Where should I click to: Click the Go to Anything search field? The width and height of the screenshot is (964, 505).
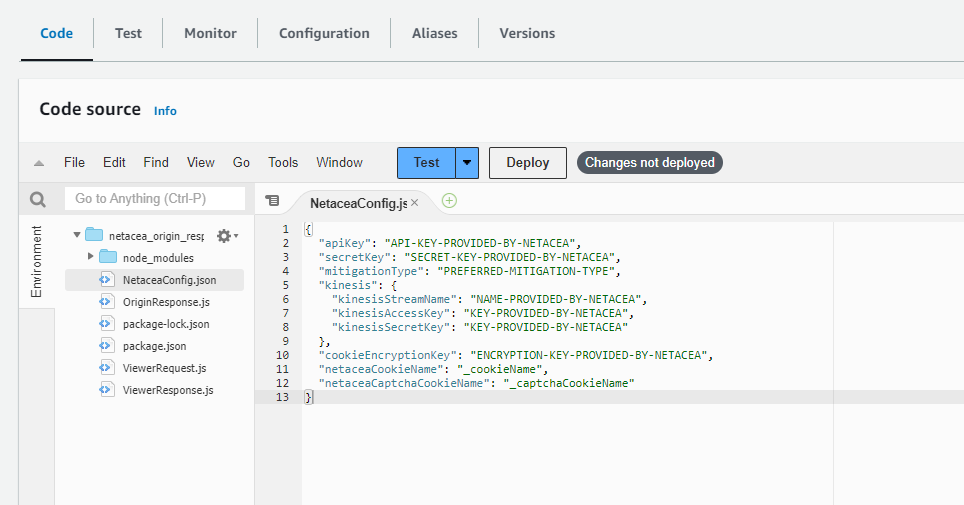[x=155, y=199]
